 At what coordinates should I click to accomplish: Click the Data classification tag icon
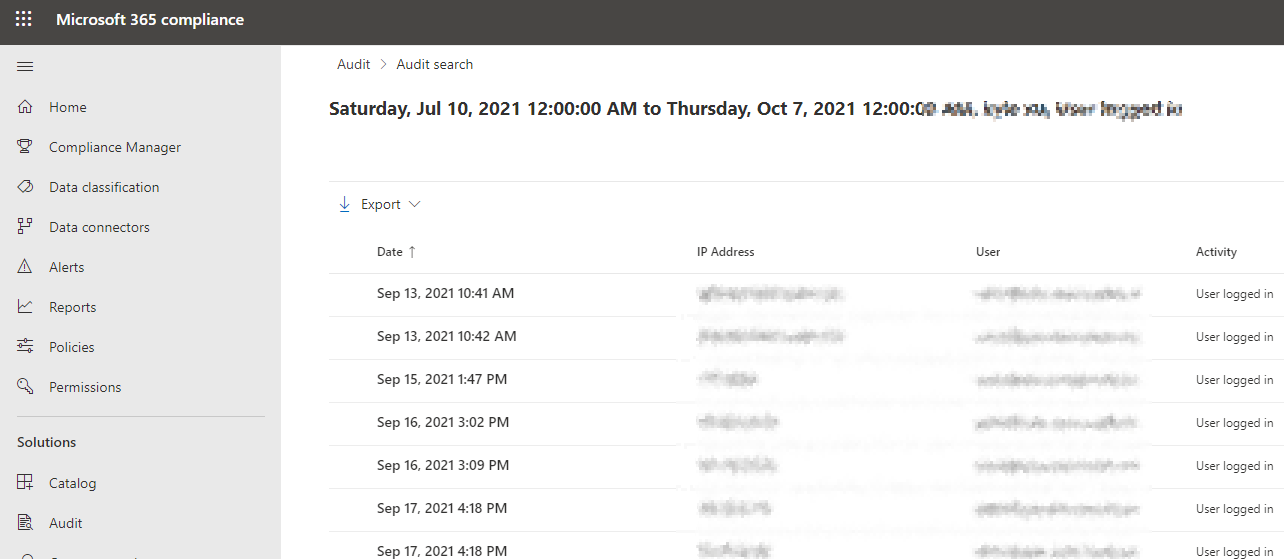point(25,187)
